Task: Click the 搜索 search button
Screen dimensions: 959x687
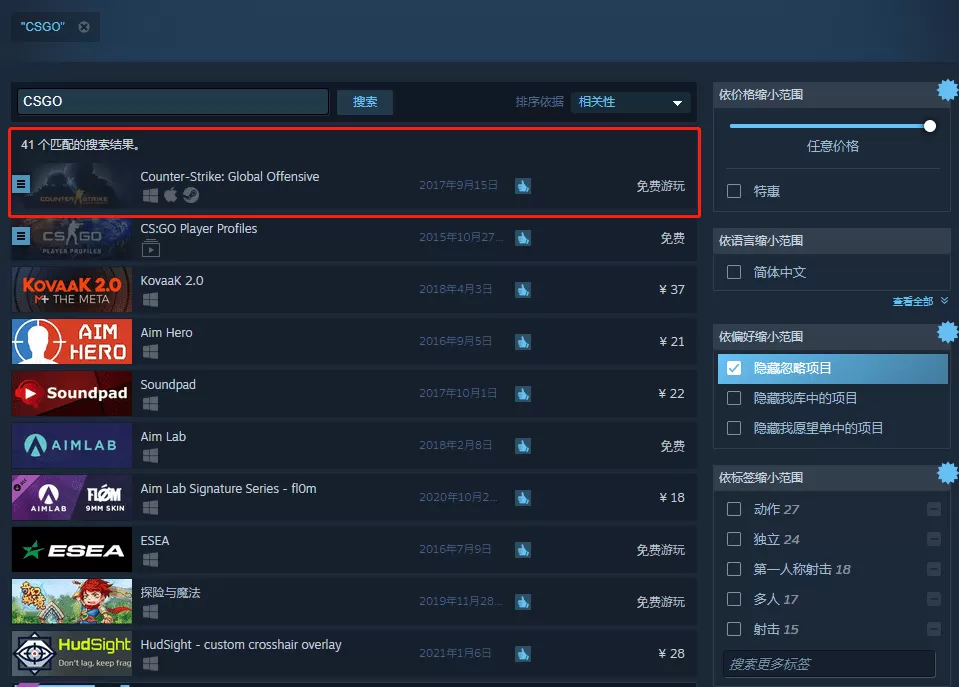Action: [365, 102]
